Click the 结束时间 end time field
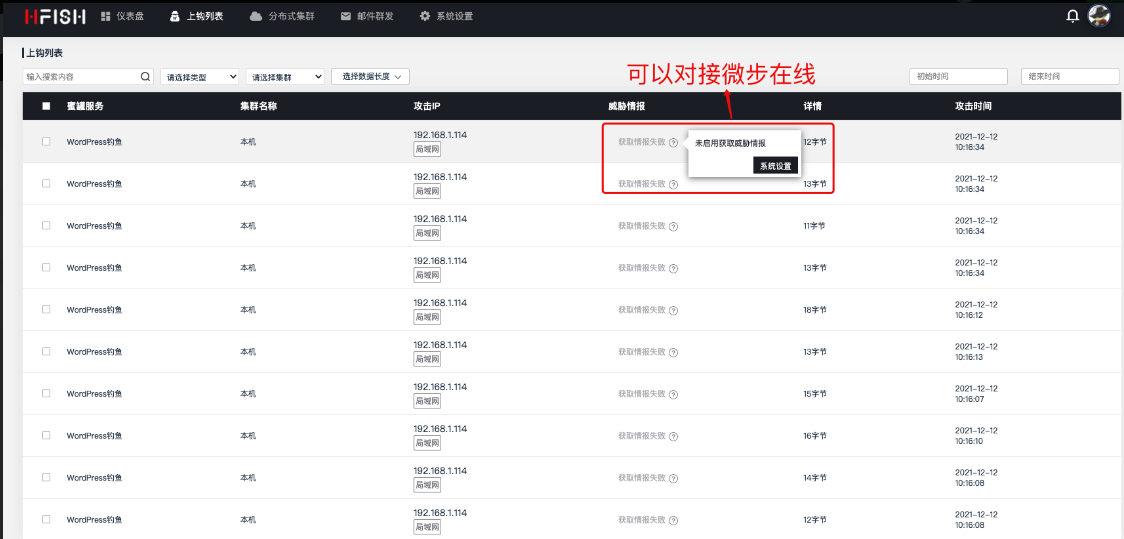The height and width of the screenshot is (539, 1124). tap(1070, 77)
